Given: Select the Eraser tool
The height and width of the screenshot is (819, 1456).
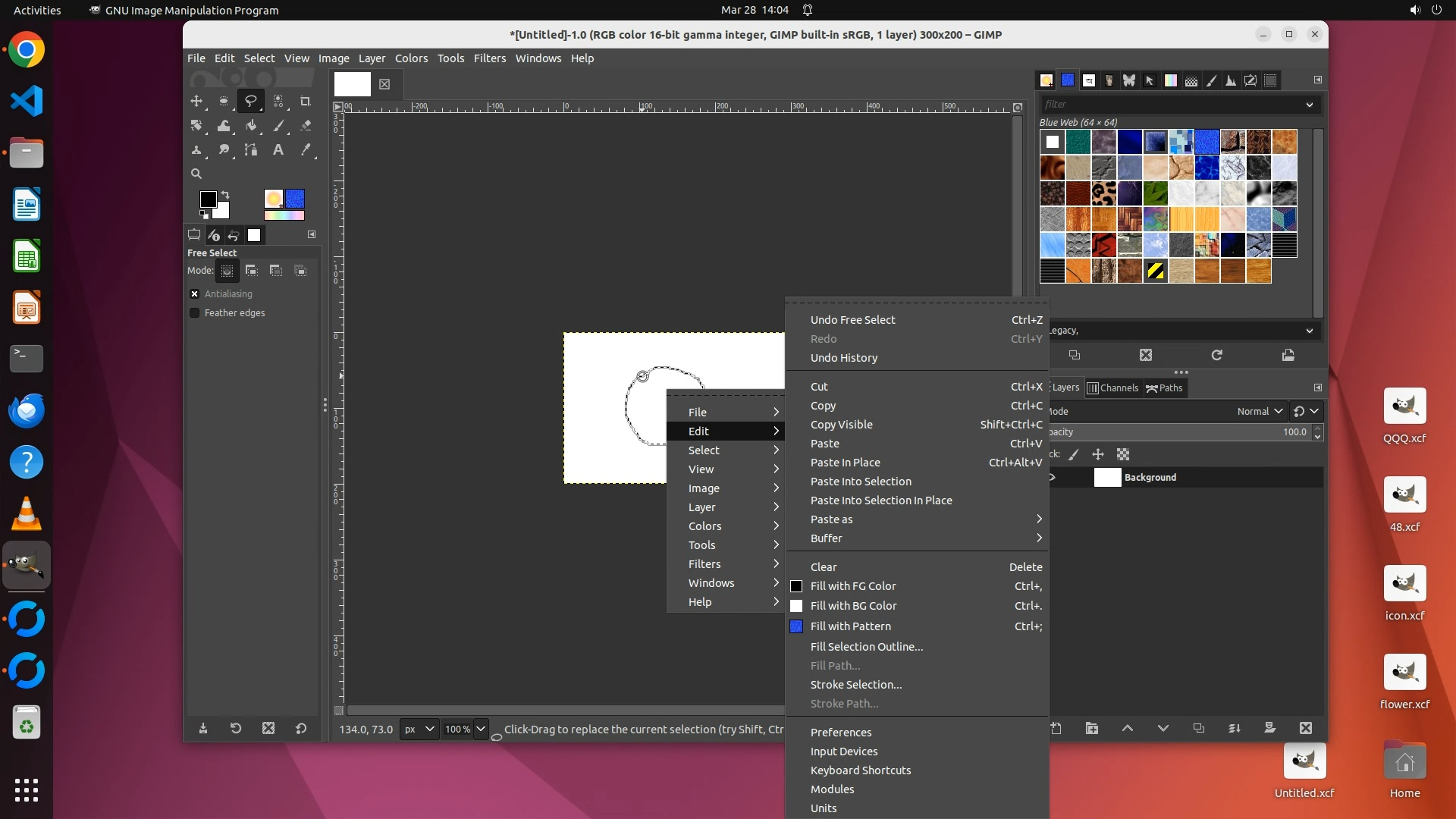Looking at the screenshot, I should point(306,126).
